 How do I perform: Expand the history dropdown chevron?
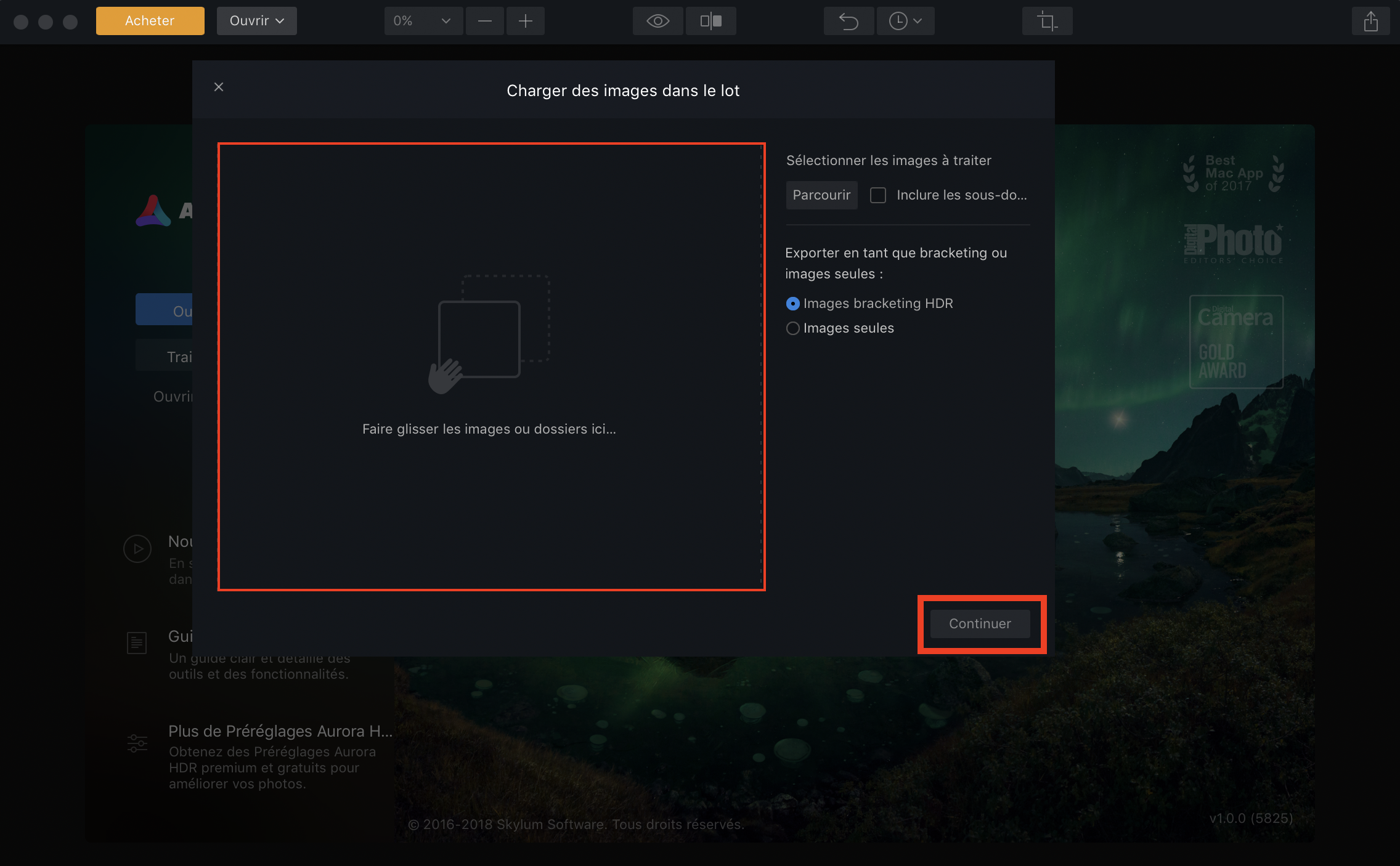[x=918, y=21]
